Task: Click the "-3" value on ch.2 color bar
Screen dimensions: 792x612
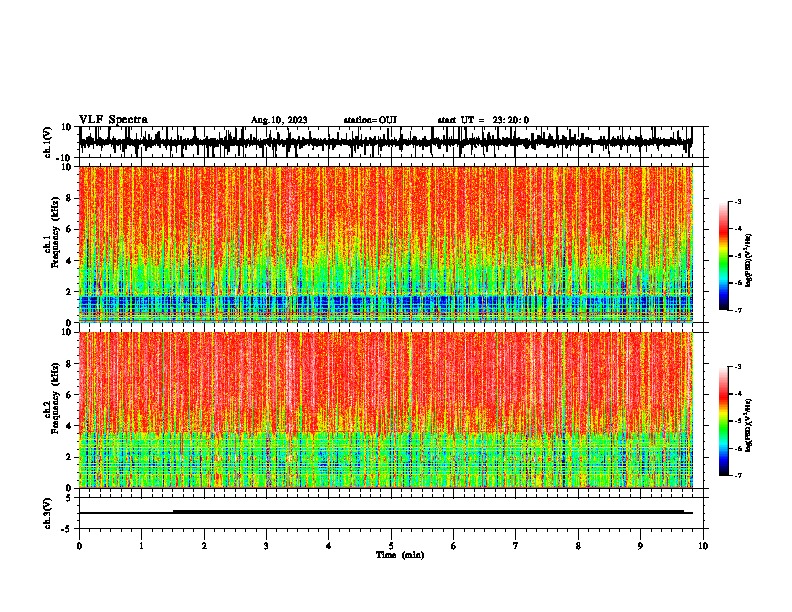Action: pos(737,367)
